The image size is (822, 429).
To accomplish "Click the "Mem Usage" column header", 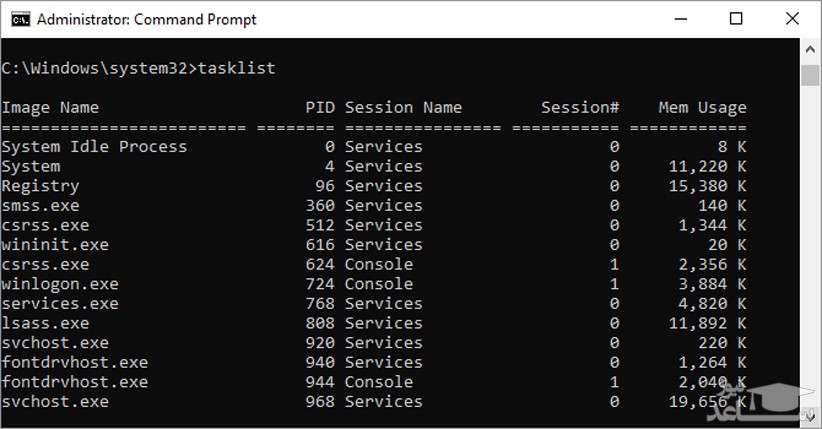I will coord(702,107).
